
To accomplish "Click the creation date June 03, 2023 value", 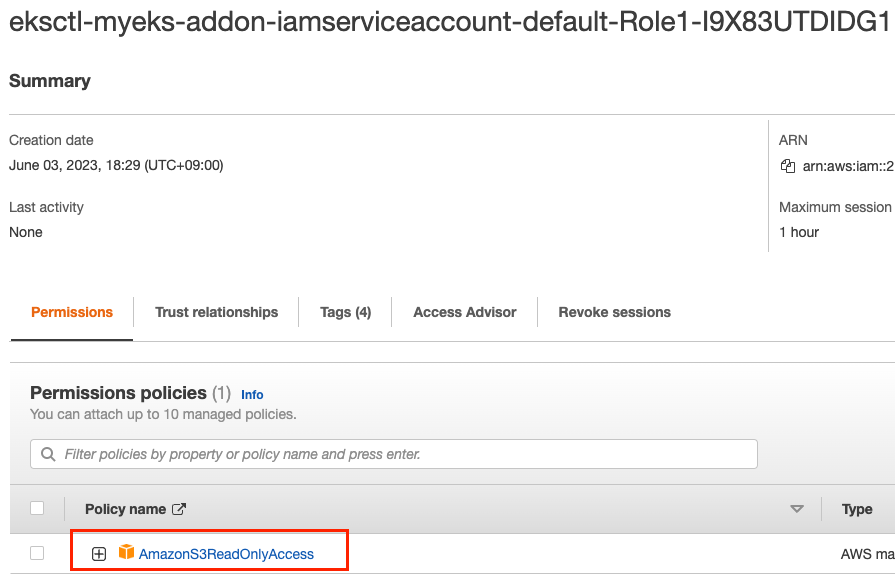I will [x=116, y=165].
